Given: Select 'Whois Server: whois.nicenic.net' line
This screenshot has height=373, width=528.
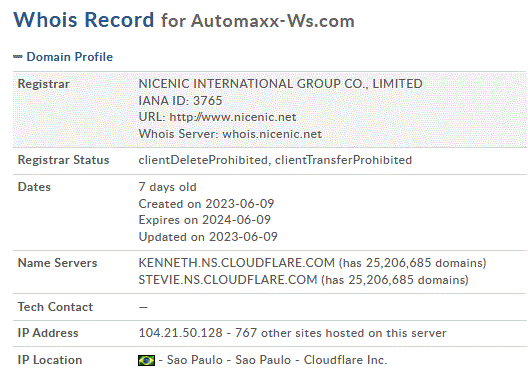Looking at the screenshot, I should tap(230, 134).
